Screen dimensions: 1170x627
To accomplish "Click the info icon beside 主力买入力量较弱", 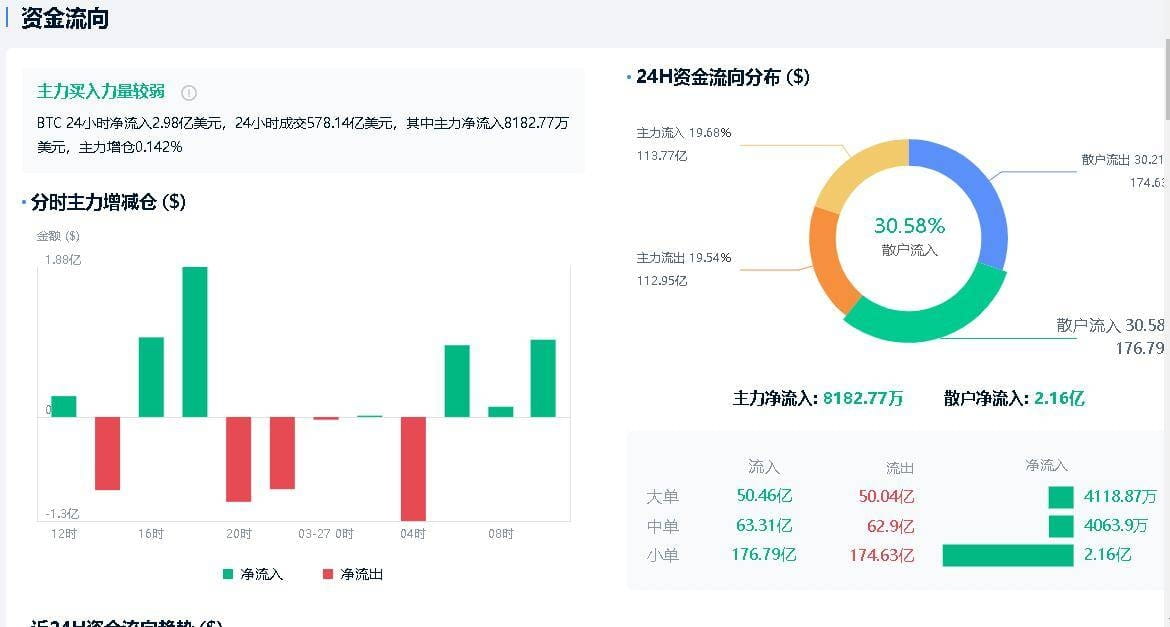I will coord(189,93).
